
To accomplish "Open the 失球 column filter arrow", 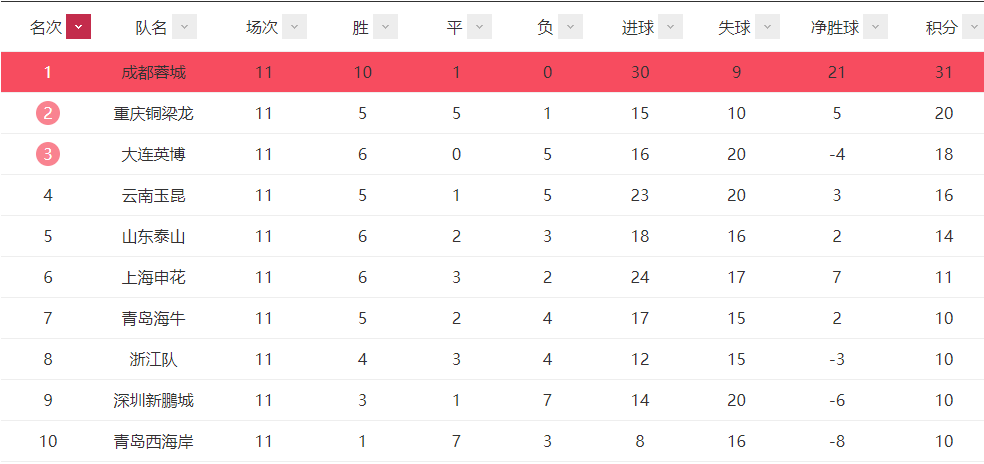I will 767,27.
